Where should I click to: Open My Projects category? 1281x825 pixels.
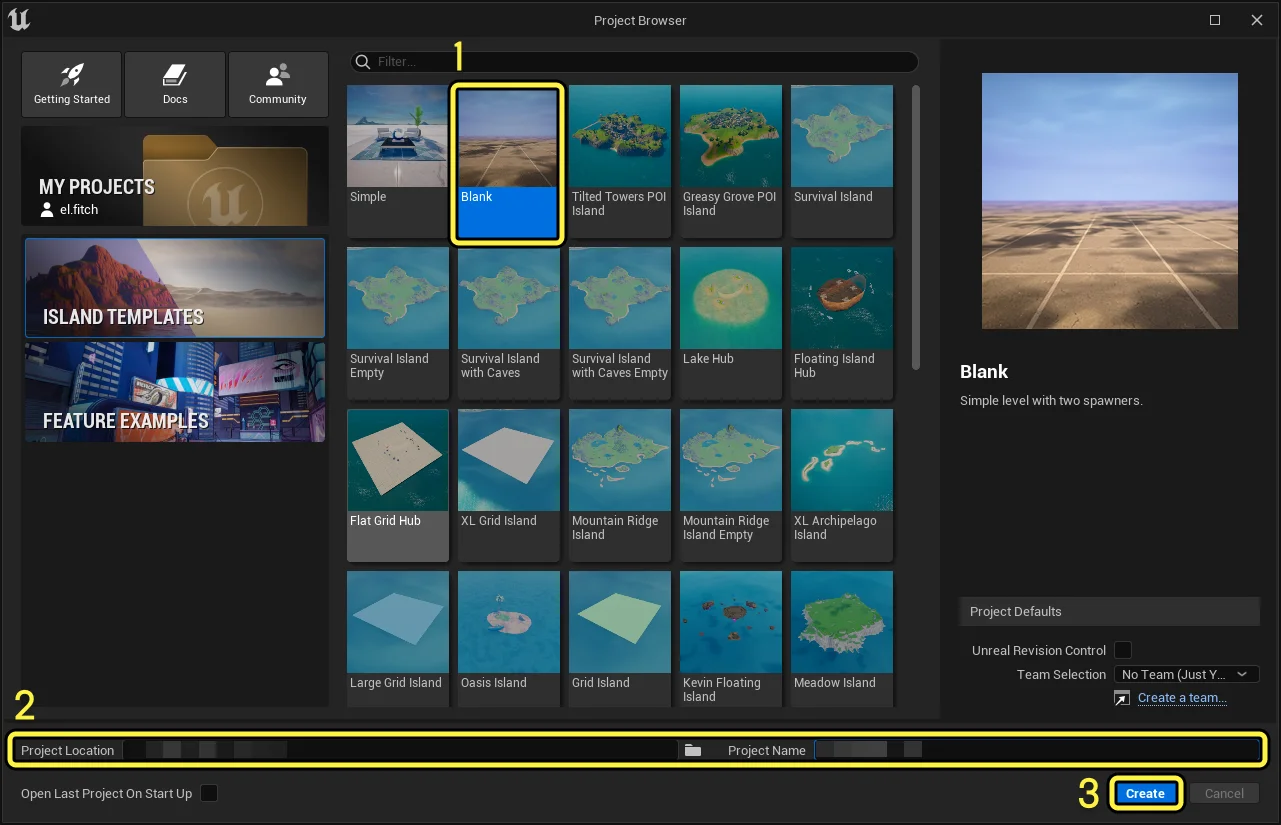[x=175, y=176]
